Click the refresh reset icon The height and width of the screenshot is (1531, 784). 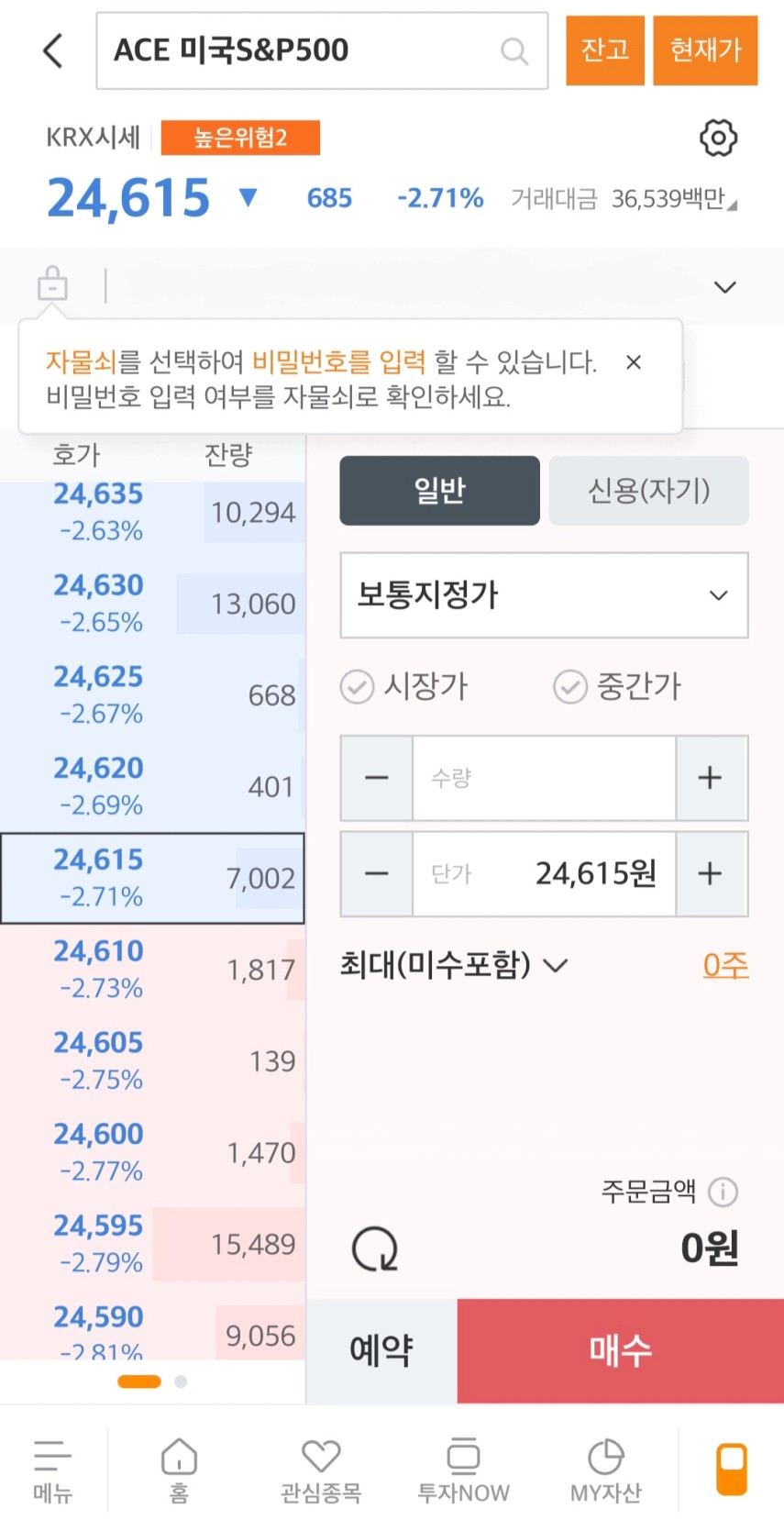pos(375,1248)
